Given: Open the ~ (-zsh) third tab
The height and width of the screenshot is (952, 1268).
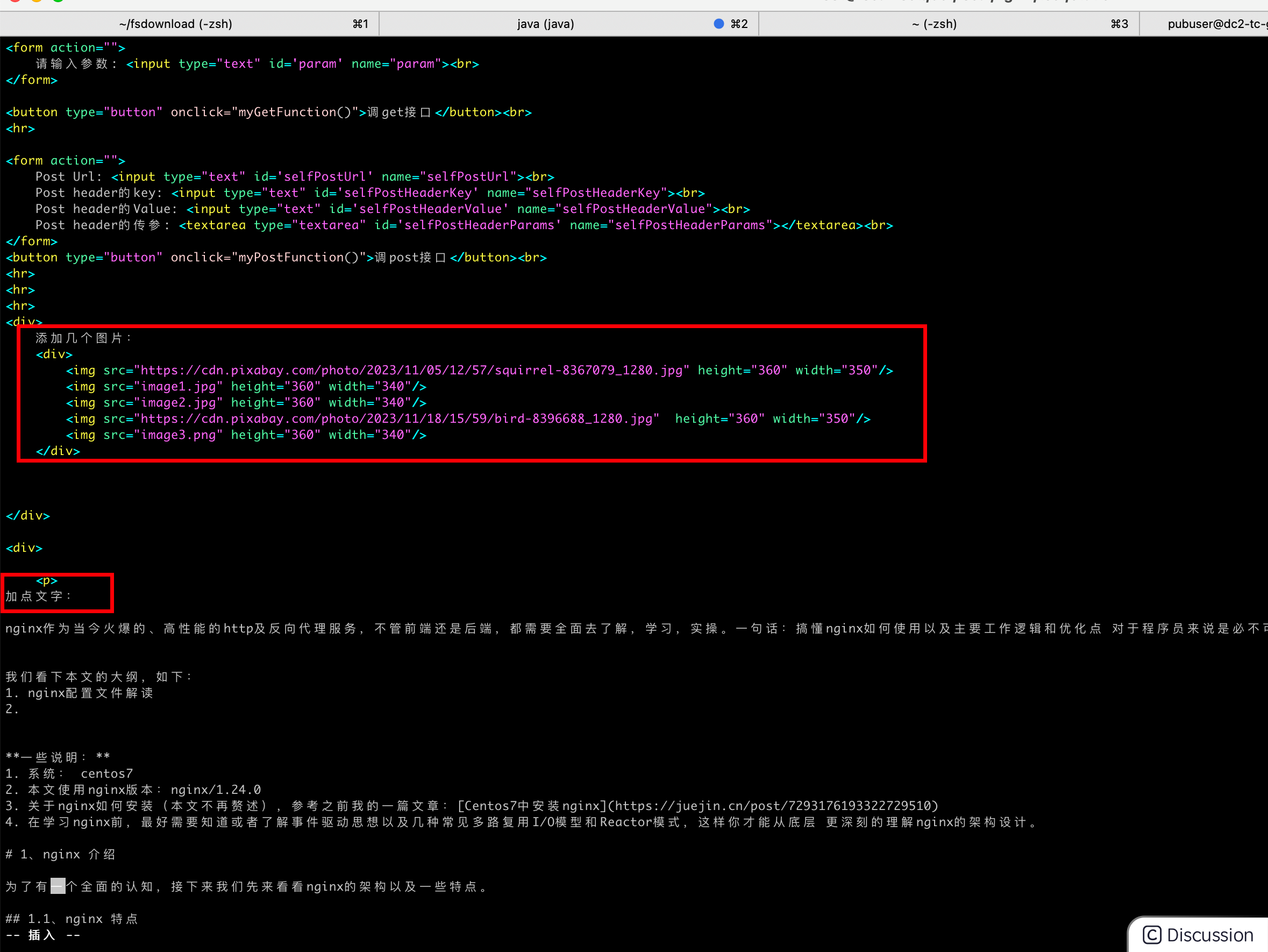Looking at the screenshot, I should 935,24.
